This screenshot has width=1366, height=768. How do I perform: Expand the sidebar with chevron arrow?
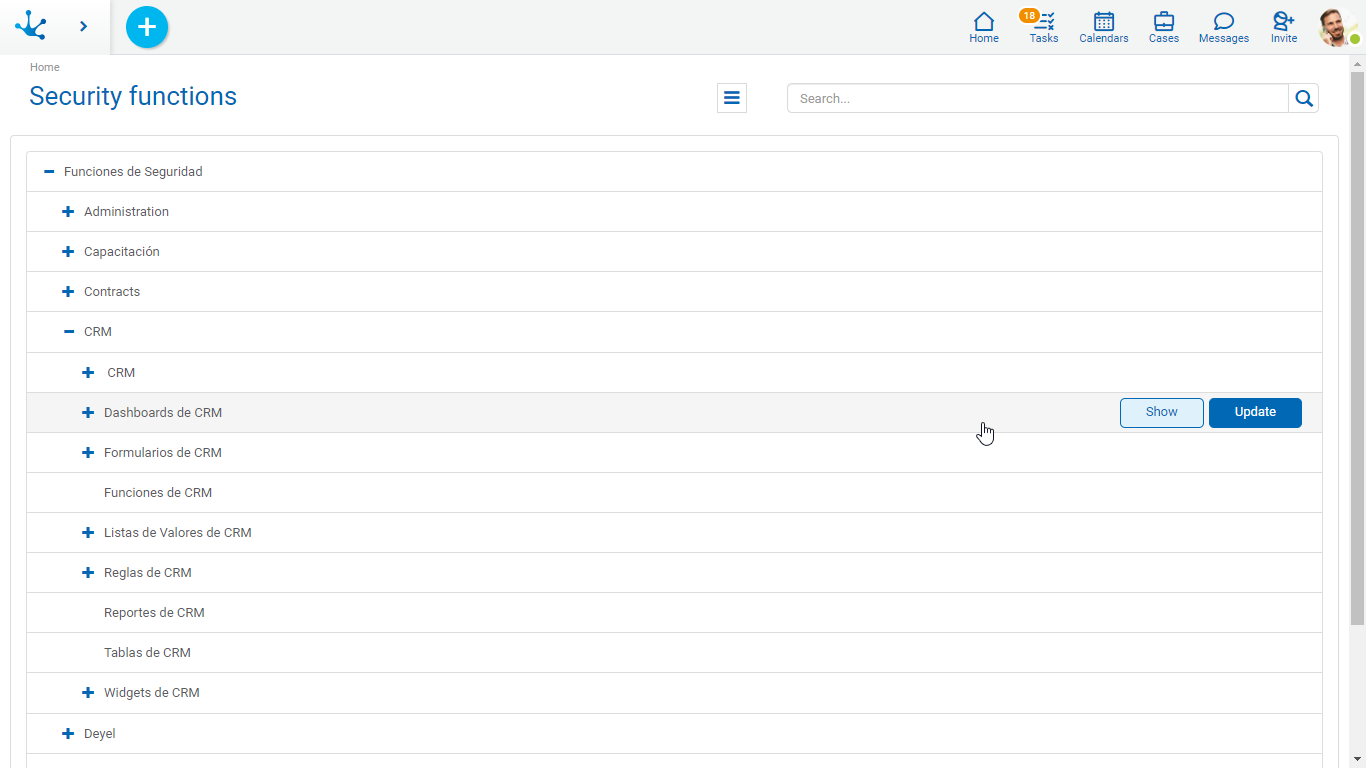[x=84, y=26]
